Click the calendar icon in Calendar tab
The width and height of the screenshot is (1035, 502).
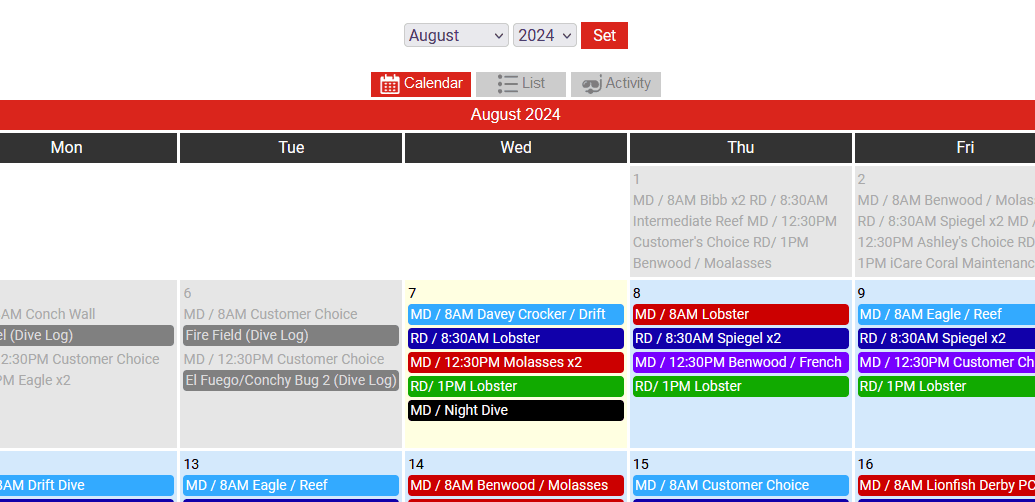click(390, 84)
